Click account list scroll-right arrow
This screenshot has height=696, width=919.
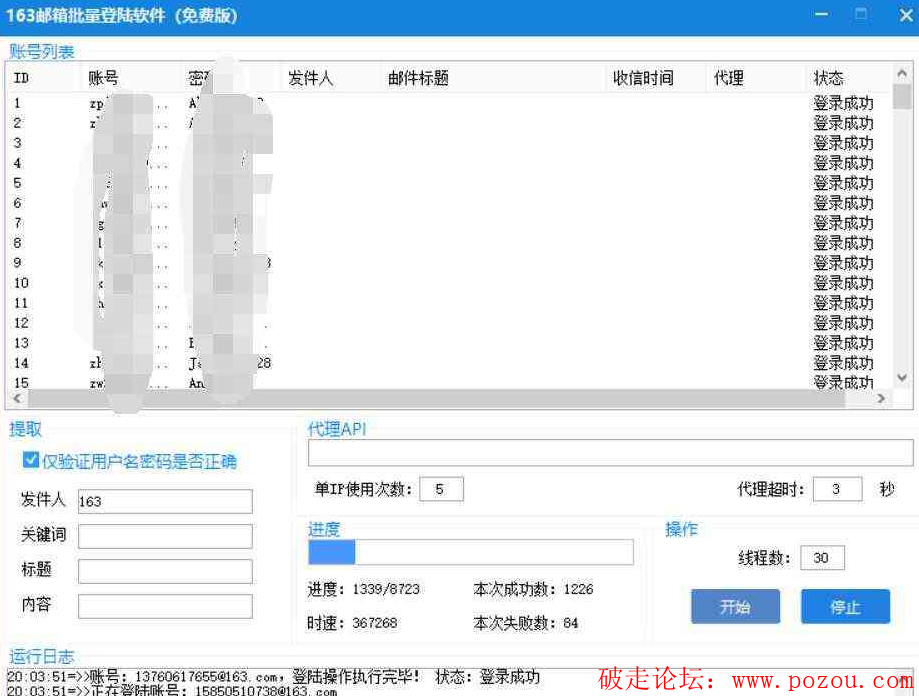[x=881, y=398]
